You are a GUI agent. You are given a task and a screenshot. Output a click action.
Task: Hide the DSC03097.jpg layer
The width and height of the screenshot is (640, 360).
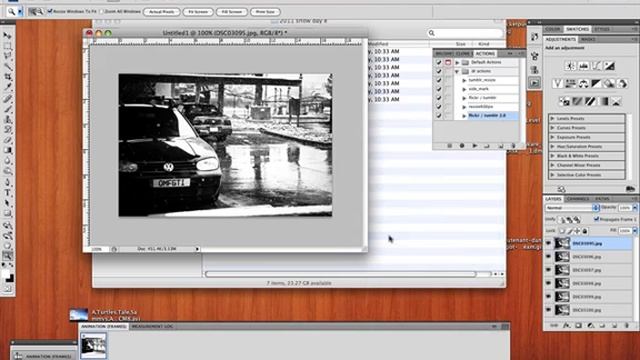click(x=549, y=270)
